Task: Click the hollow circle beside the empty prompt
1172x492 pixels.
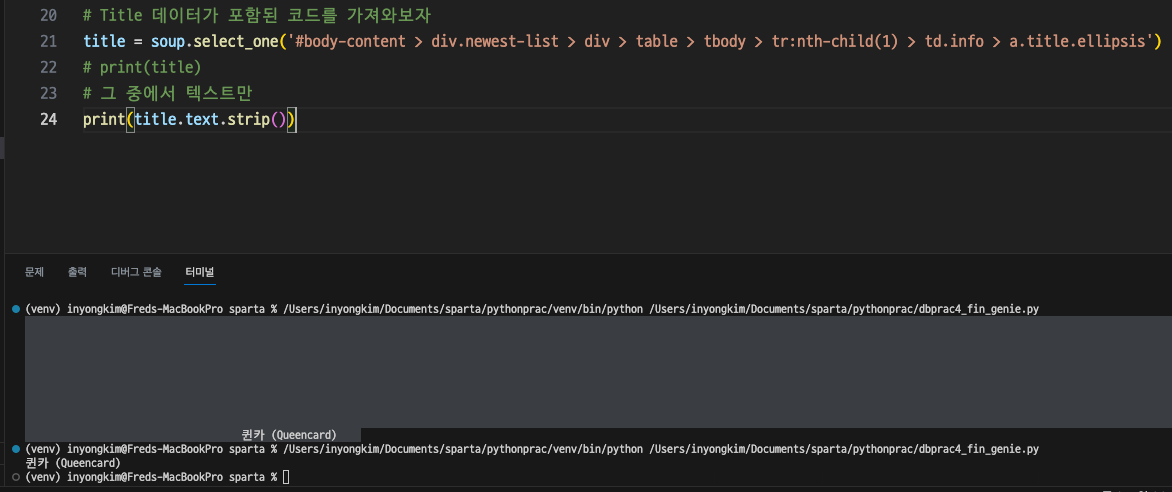Action: tap(16, 476)
